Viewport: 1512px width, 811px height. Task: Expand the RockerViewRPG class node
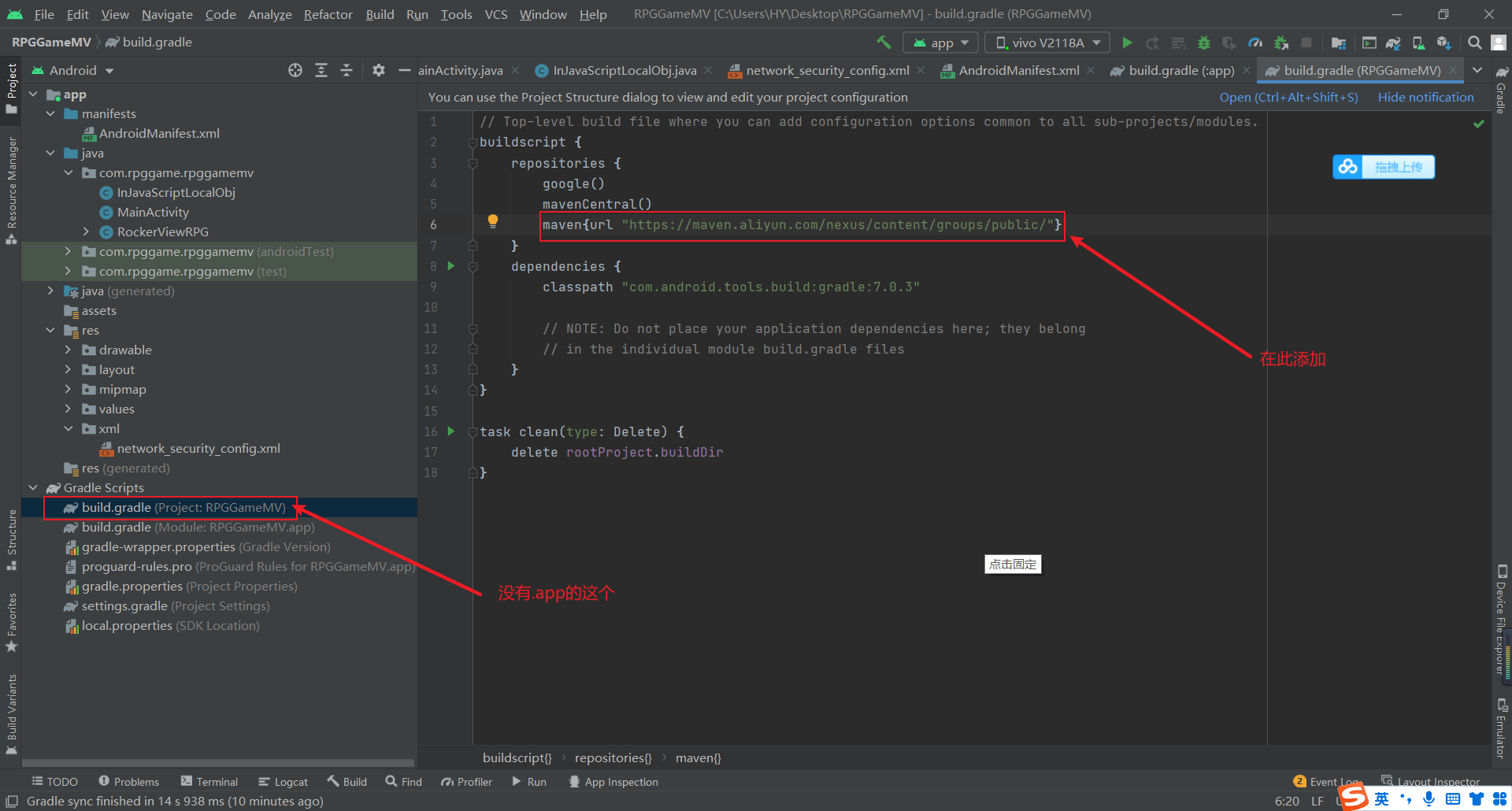[x=86, y=231]
